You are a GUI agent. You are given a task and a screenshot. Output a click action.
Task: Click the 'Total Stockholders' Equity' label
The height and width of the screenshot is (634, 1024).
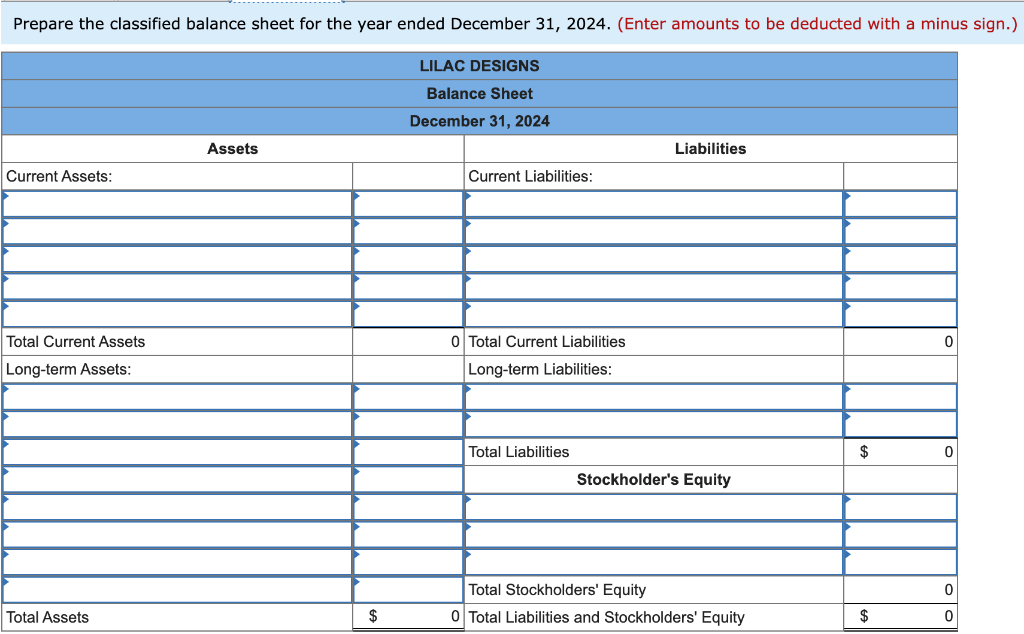coord(557,590)
